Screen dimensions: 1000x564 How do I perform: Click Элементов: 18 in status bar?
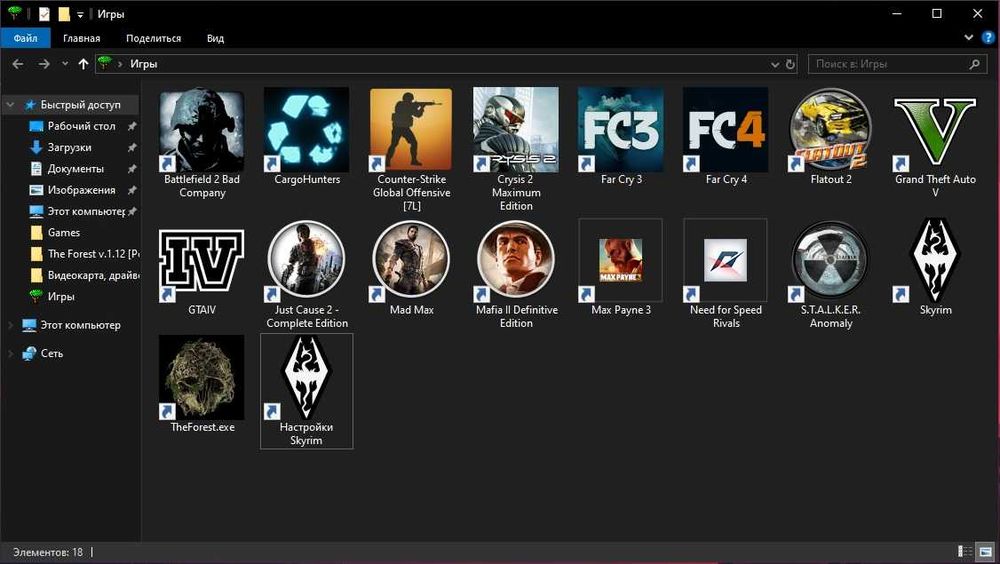click(x=48, y=552)
